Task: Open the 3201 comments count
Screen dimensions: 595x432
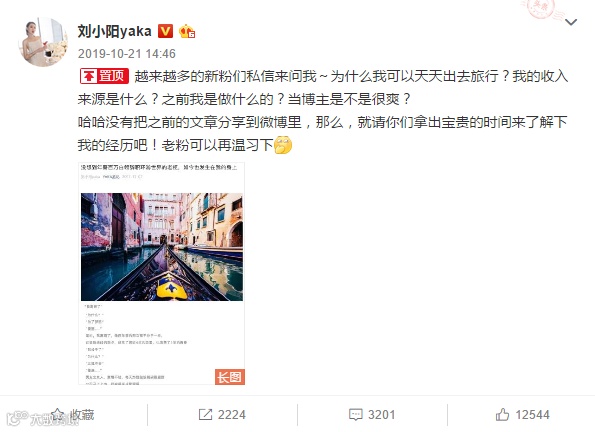Action: pyautogui.click(x=381, y=415)
